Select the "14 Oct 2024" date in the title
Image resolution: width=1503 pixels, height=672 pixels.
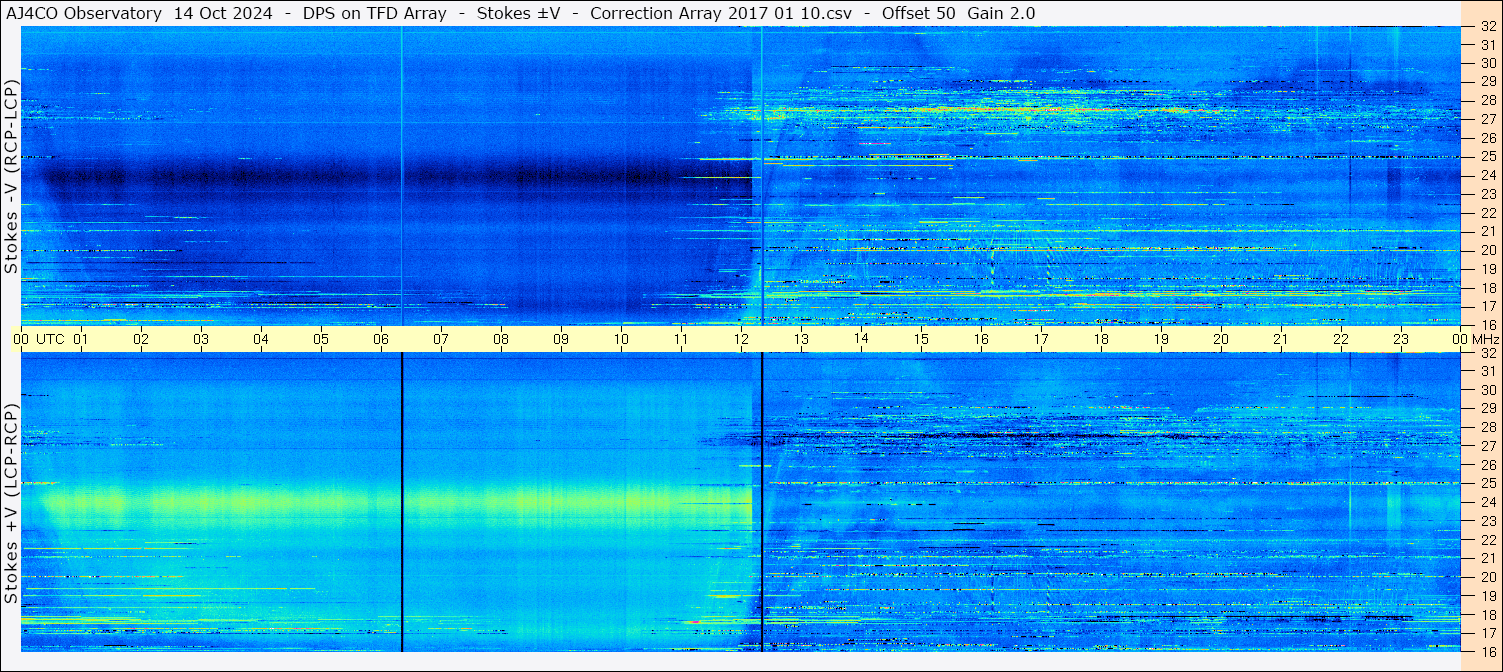(x=226, y=13)
